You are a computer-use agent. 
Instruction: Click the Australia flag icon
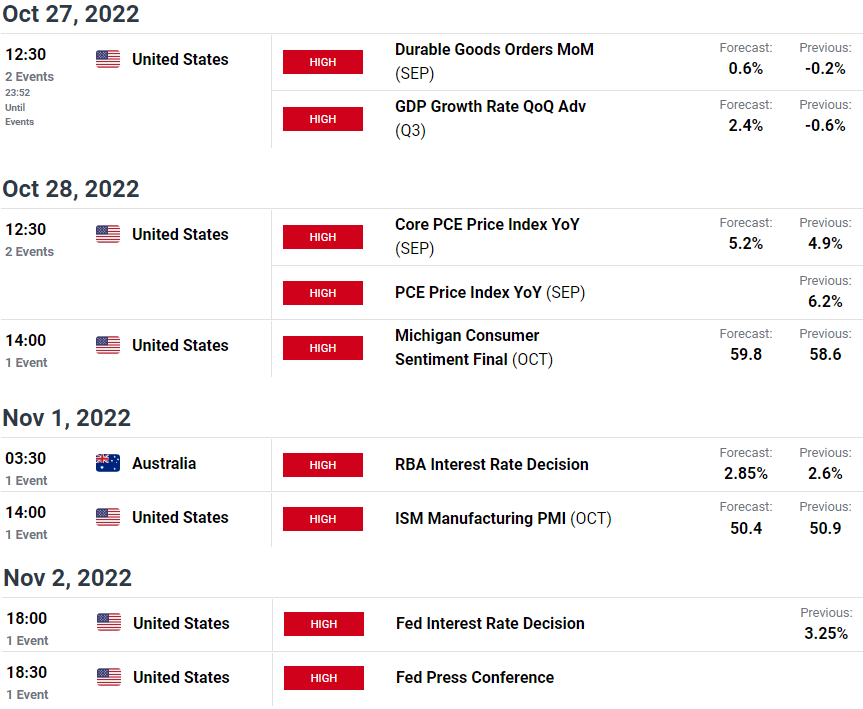pyautogui.click(x=108, y=463)
